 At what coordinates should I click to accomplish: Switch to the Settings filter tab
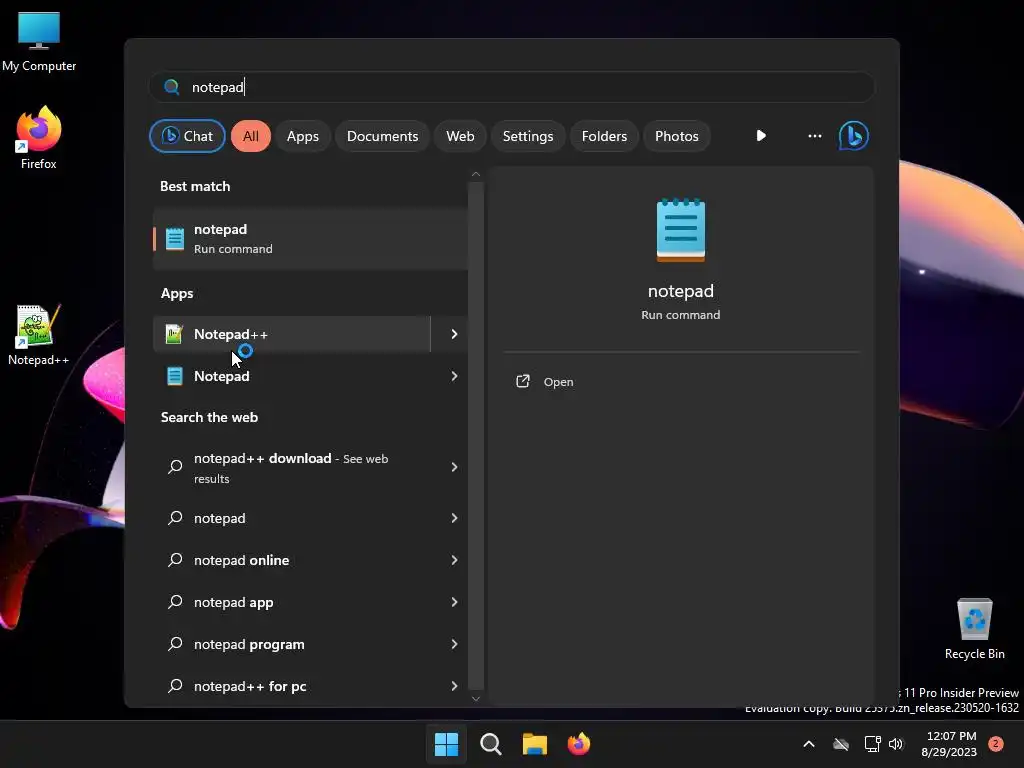tap(528, 136)
